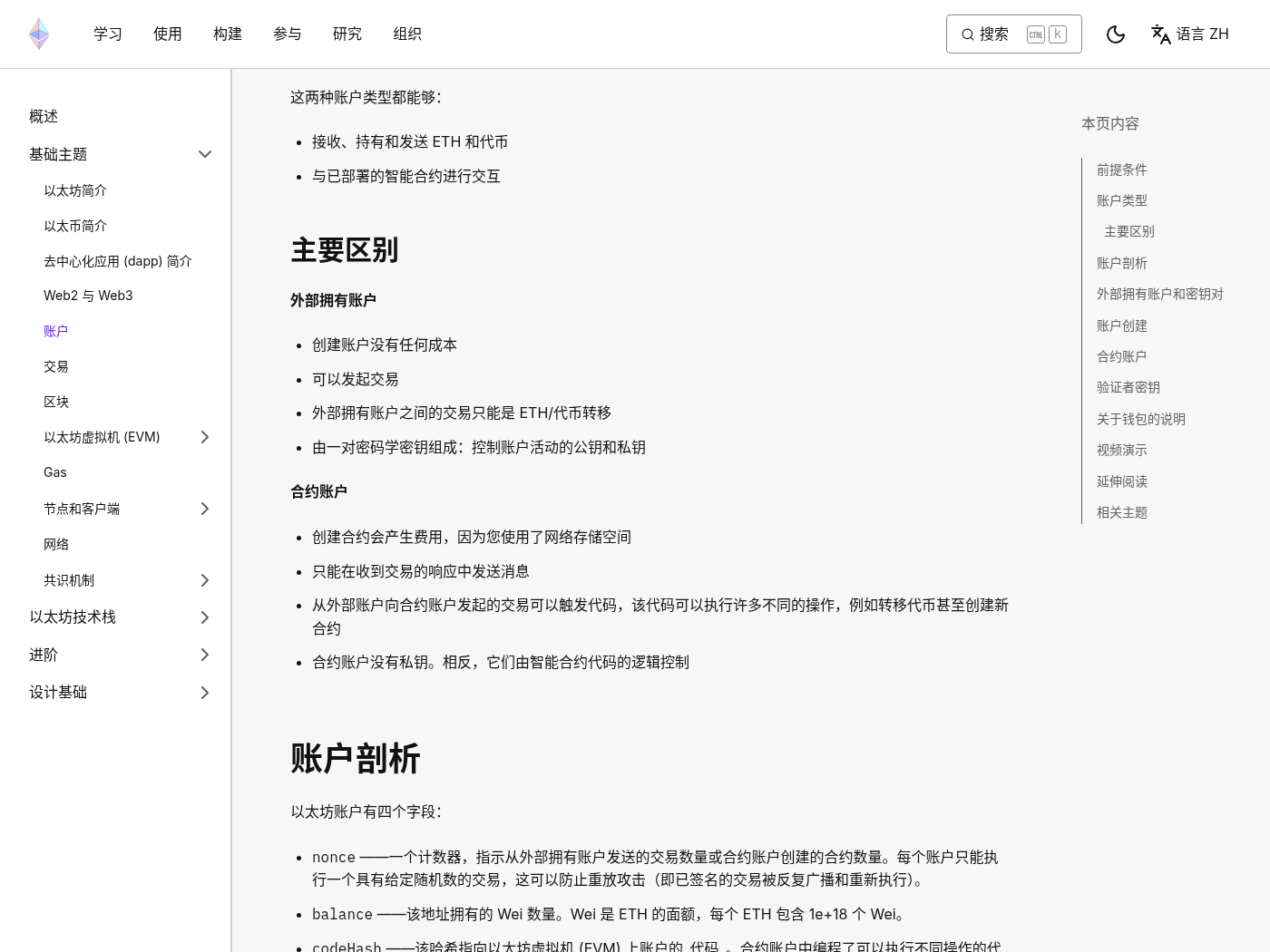Expand the 设计基础 section chevron

(x=205, y=693)
